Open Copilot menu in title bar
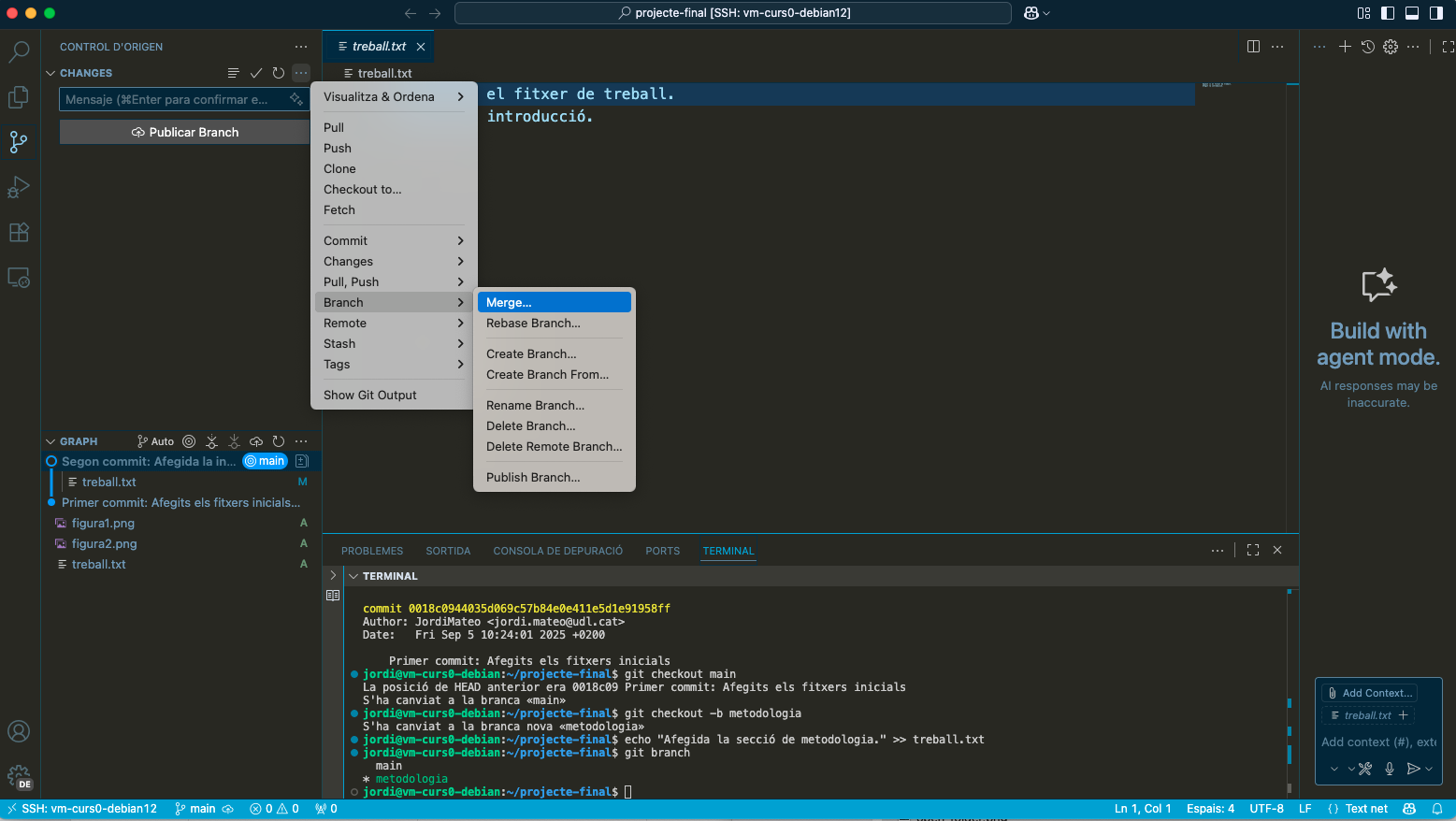The height and width of the screenshot is (821, 1456). [1036, 13]
